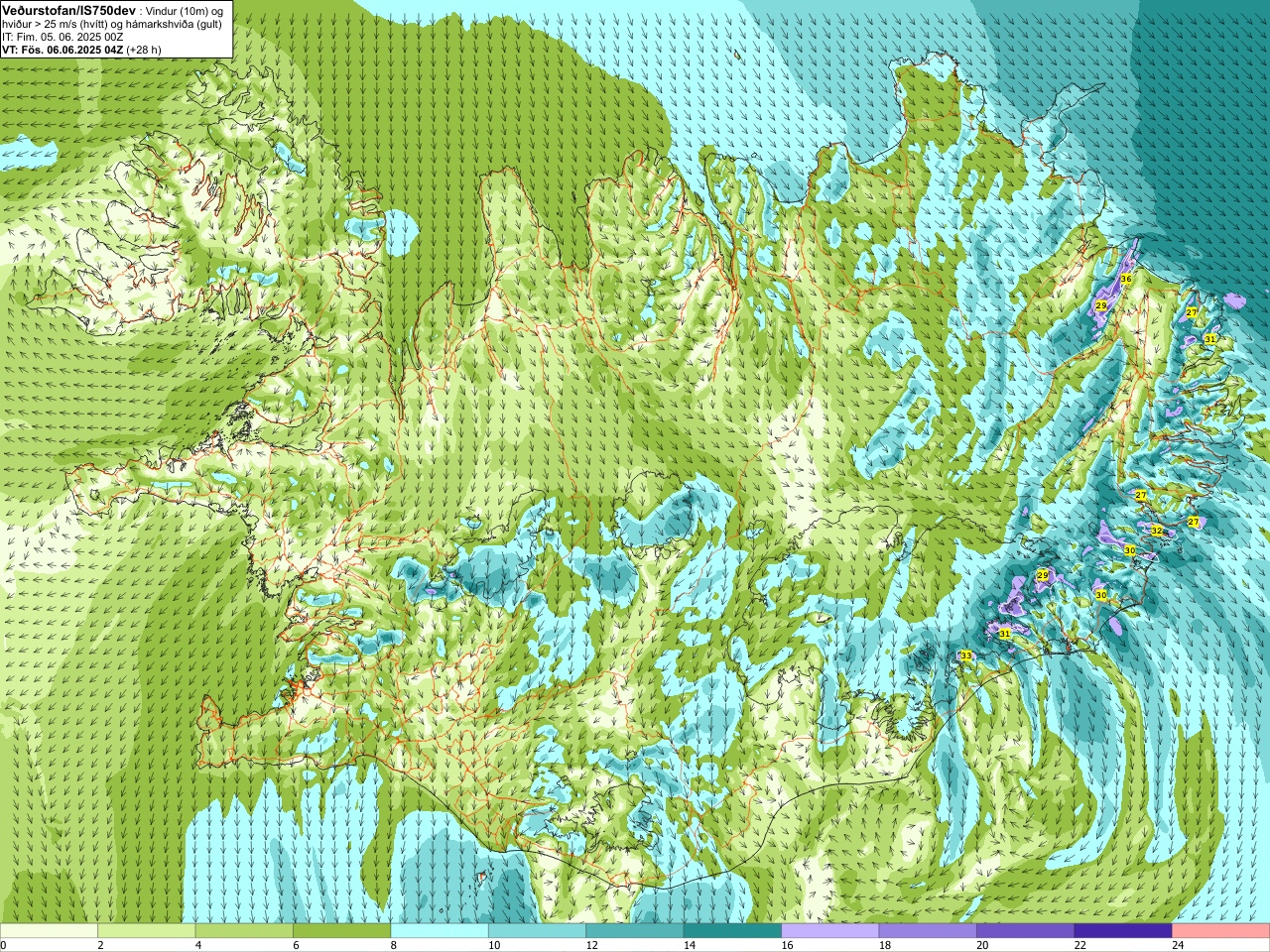Click the yellow gust label 36

coord(1125,280)
